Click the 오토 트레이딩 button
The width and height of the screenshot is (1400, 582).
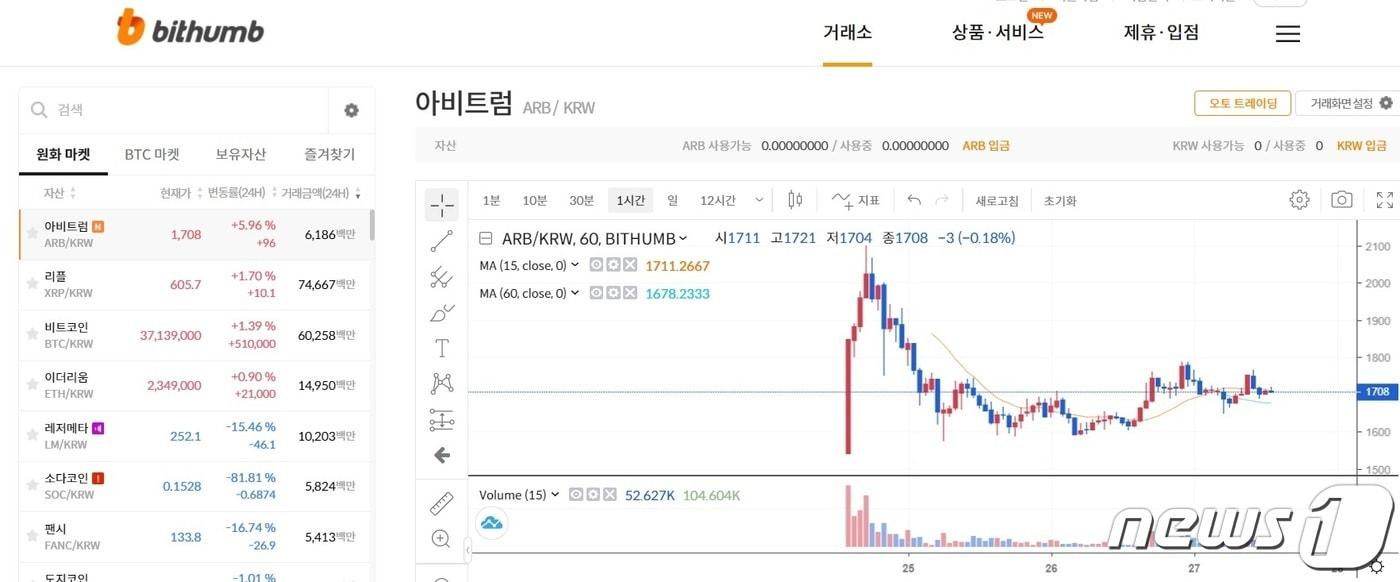1242,103
